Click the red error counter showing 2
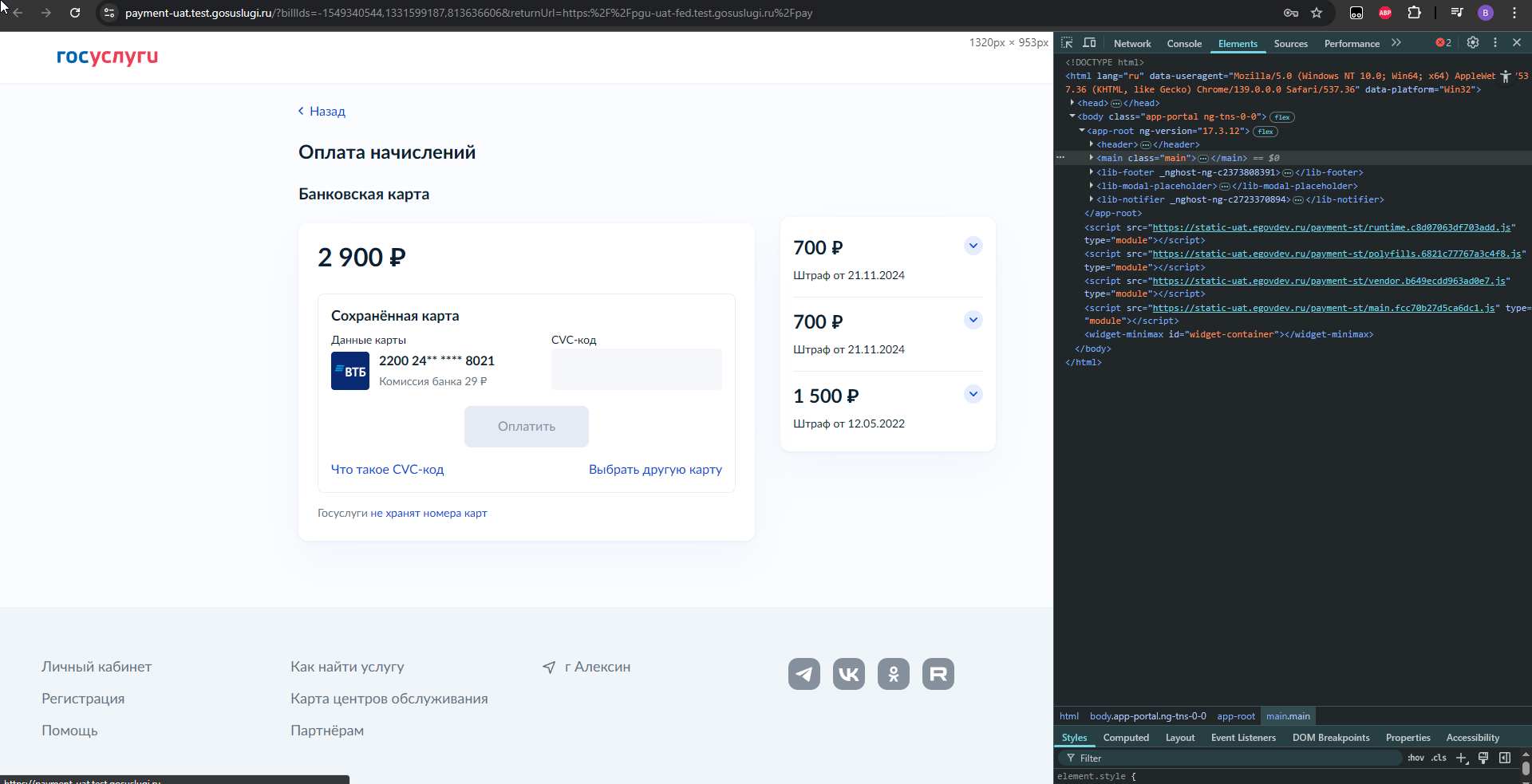Viewport: 1532px width, 784px height. 1443,43
